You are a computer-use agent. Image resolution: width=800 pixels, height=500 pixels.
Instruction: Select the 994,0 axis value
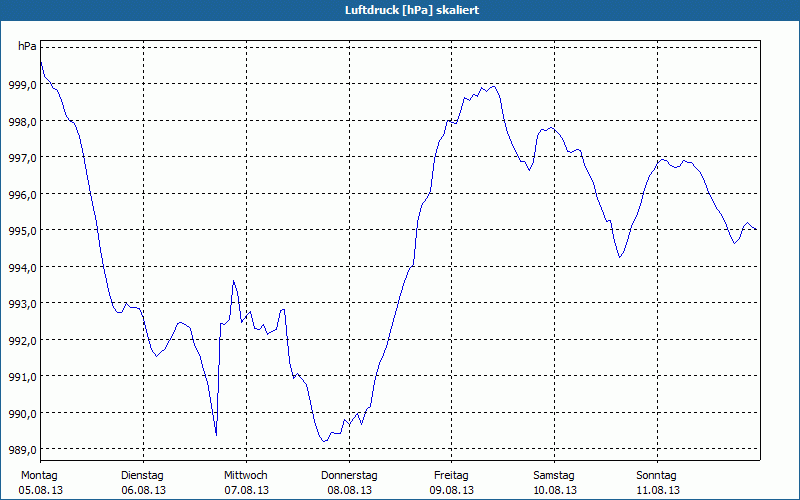(23, 267)
